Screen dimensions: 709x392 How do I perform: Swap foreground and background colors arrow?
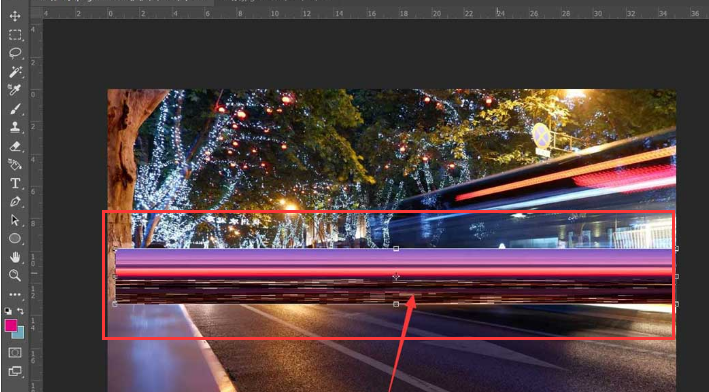pos(20,311)
